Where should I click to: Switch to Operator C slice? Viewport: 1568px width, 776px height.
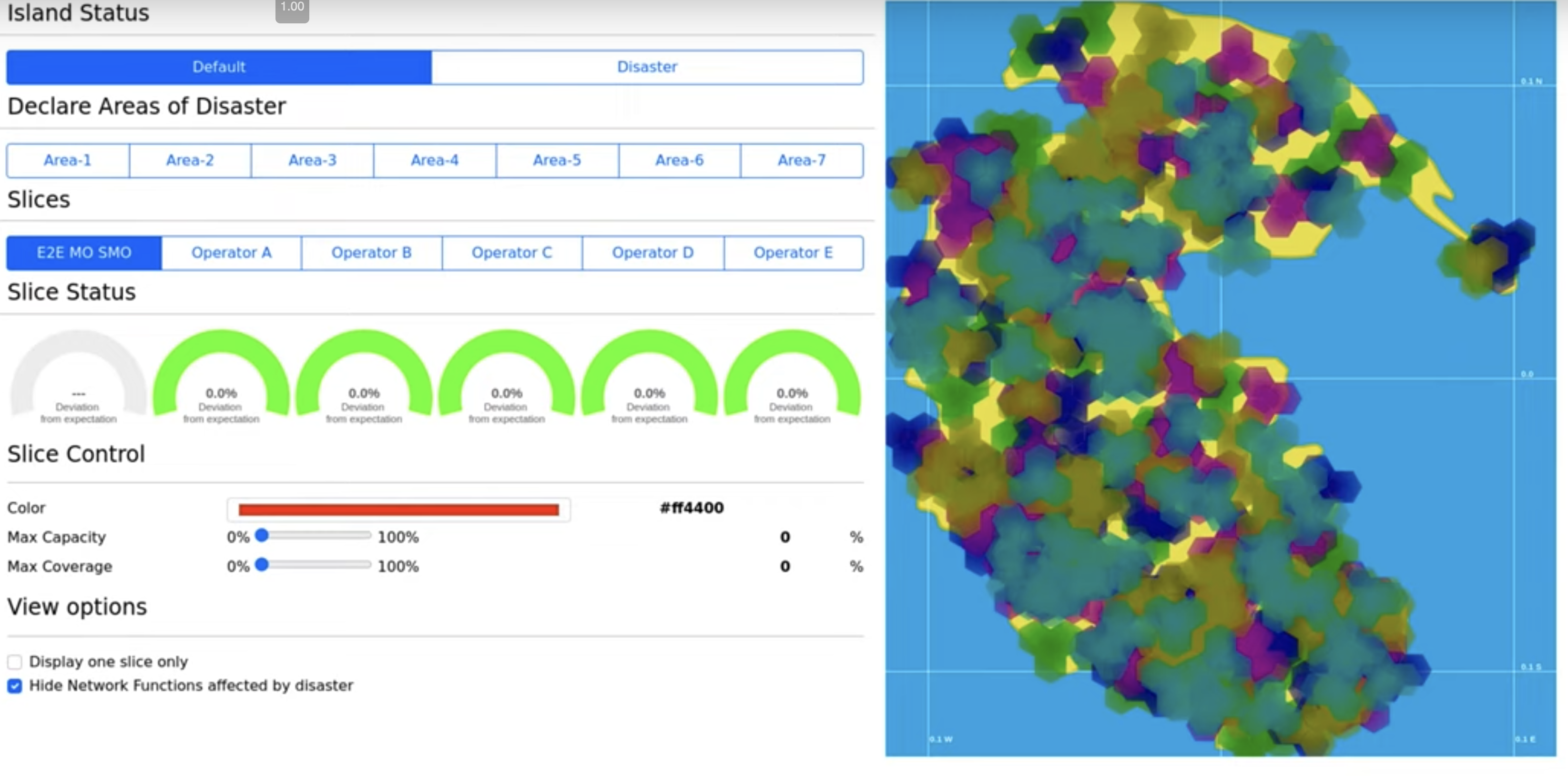point(512,253)
